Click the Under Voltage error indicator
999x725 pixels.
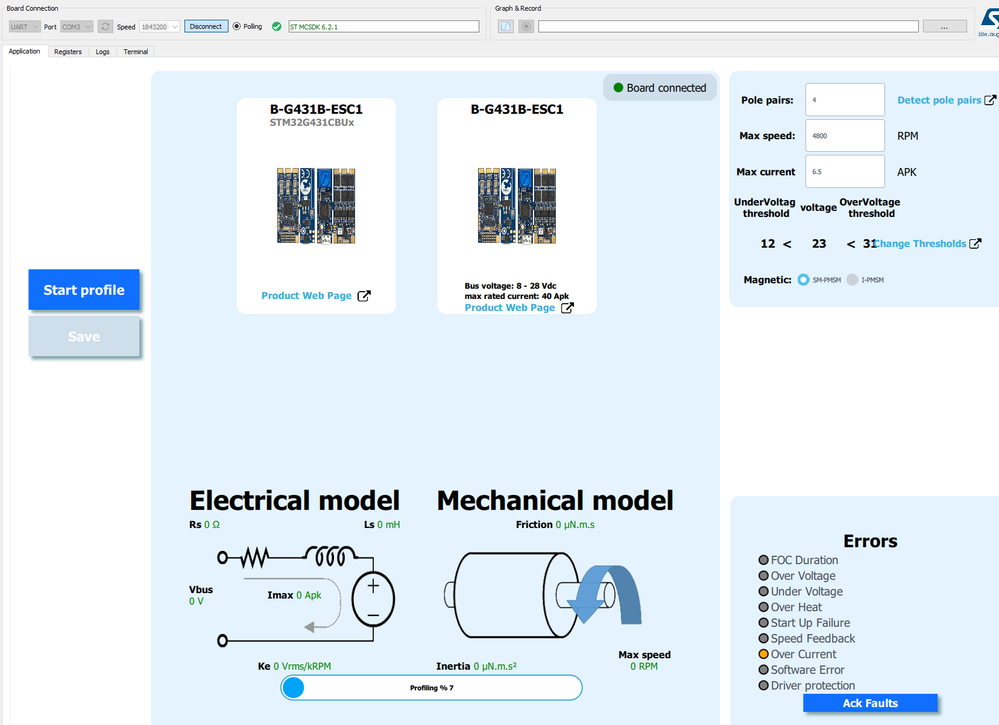[763, 591]
